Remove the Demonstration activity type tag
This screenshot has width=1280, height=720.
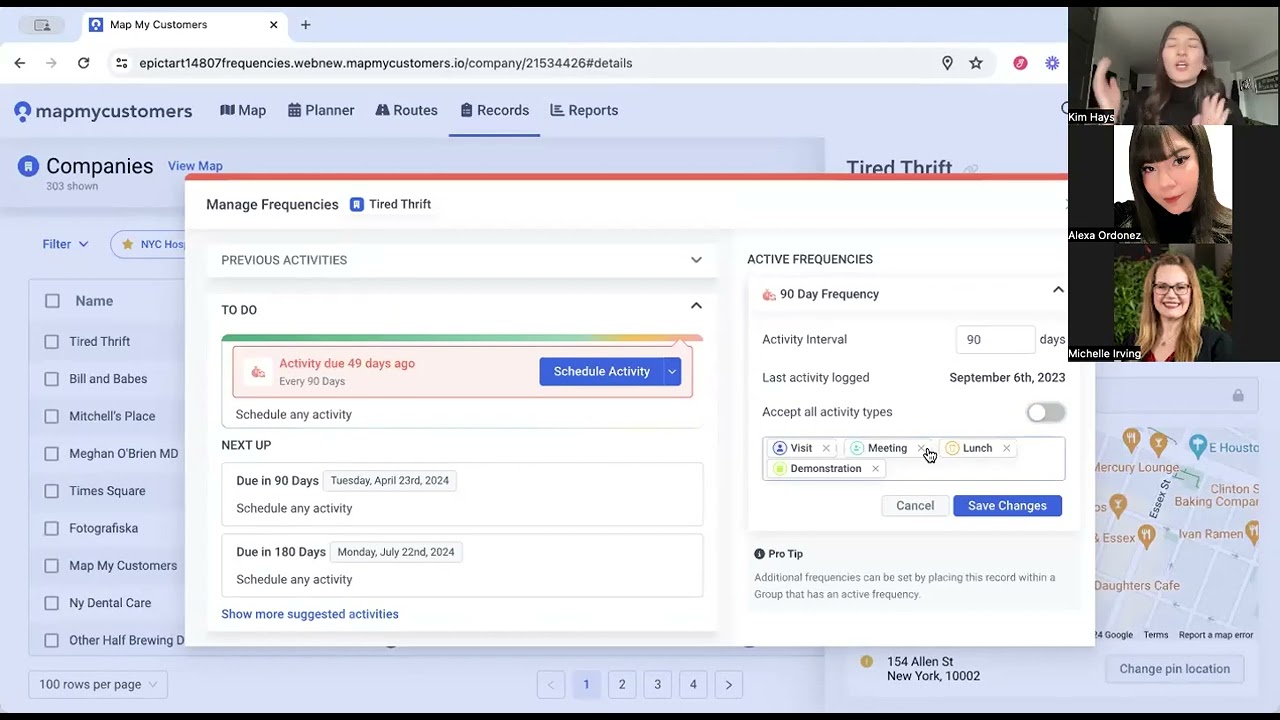coord(875,468)
